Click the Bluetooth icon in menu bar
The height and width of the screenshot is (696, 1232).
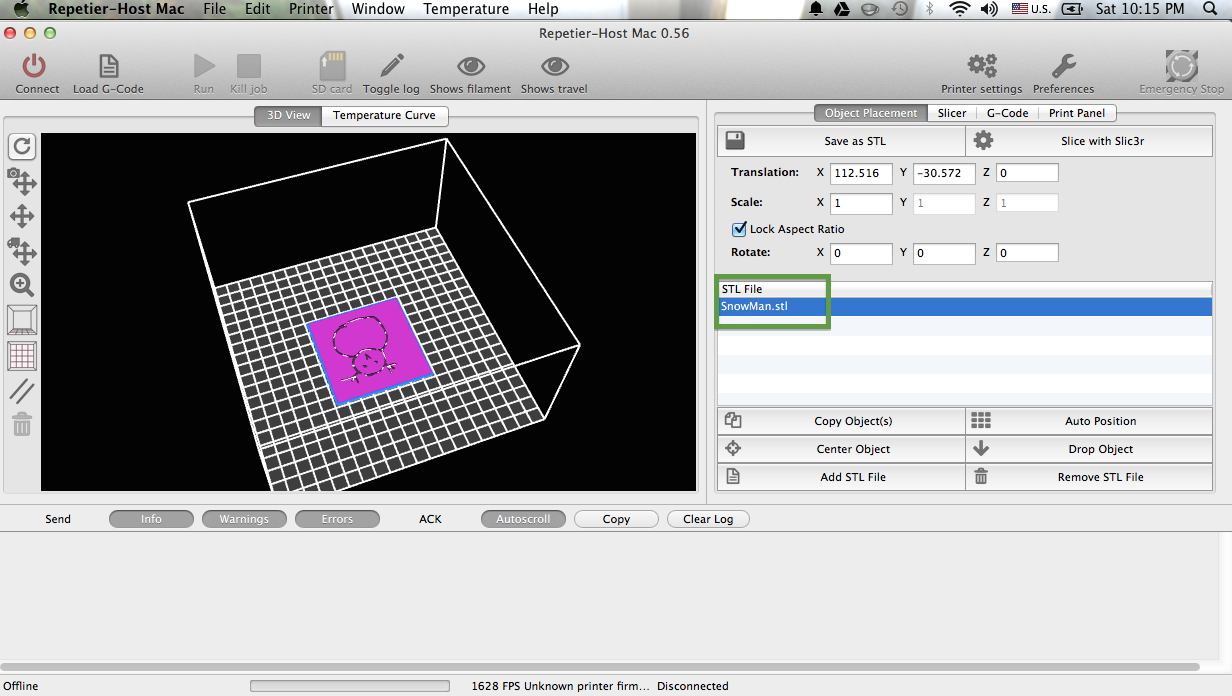coord(929,9)
